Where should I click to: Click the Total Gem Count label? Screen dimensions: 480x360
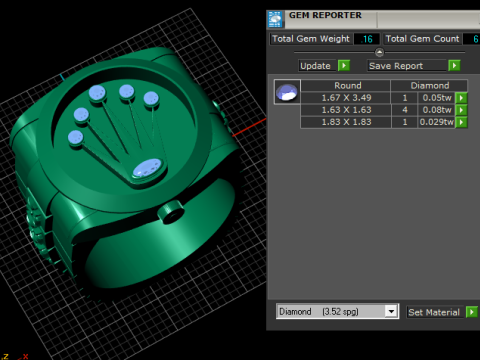point(422,39)
